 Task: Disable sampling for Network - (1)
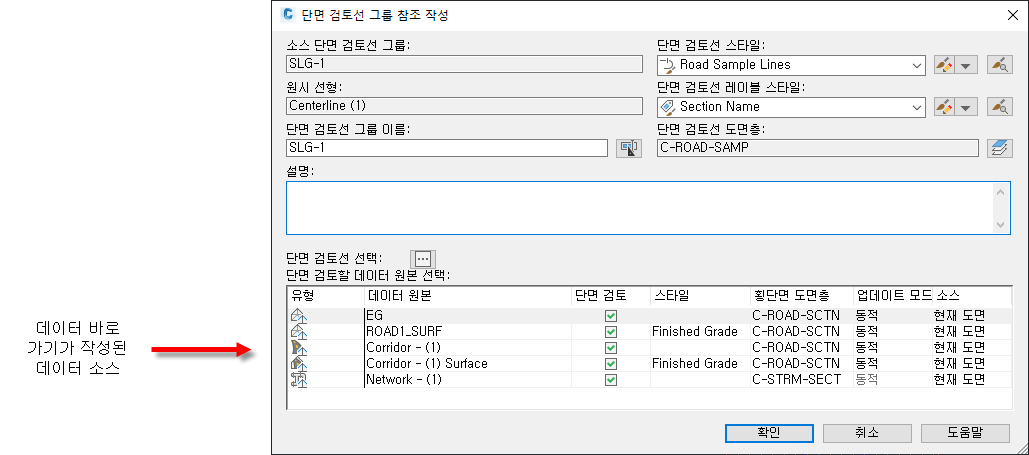[611, 380]
